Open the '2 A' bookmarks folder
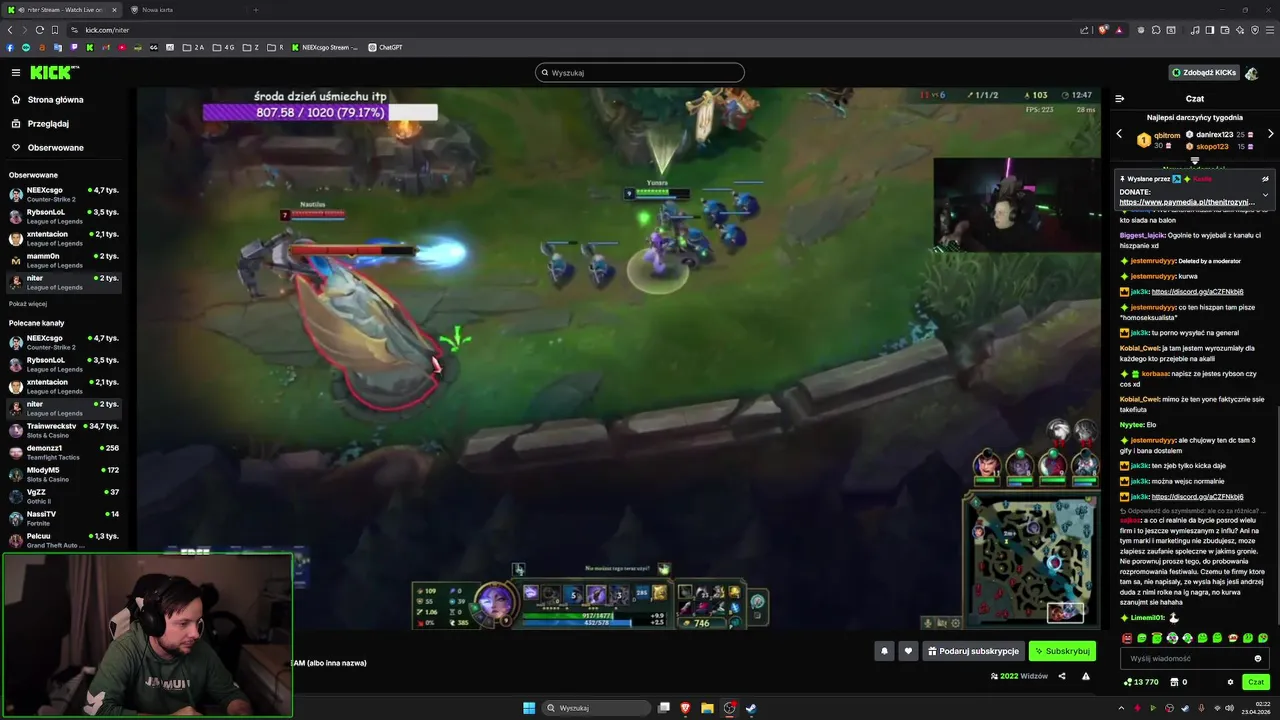Viewport: 1280px width, 720px height. tap(193, 47)
